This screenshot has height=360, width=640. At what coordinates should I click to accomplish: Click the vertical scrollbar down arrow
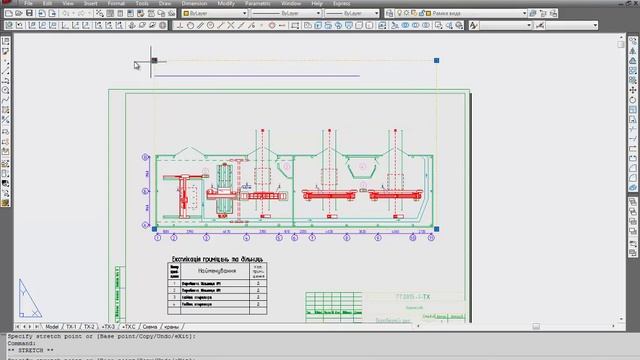pyautogui.click(x=621, y=319)
